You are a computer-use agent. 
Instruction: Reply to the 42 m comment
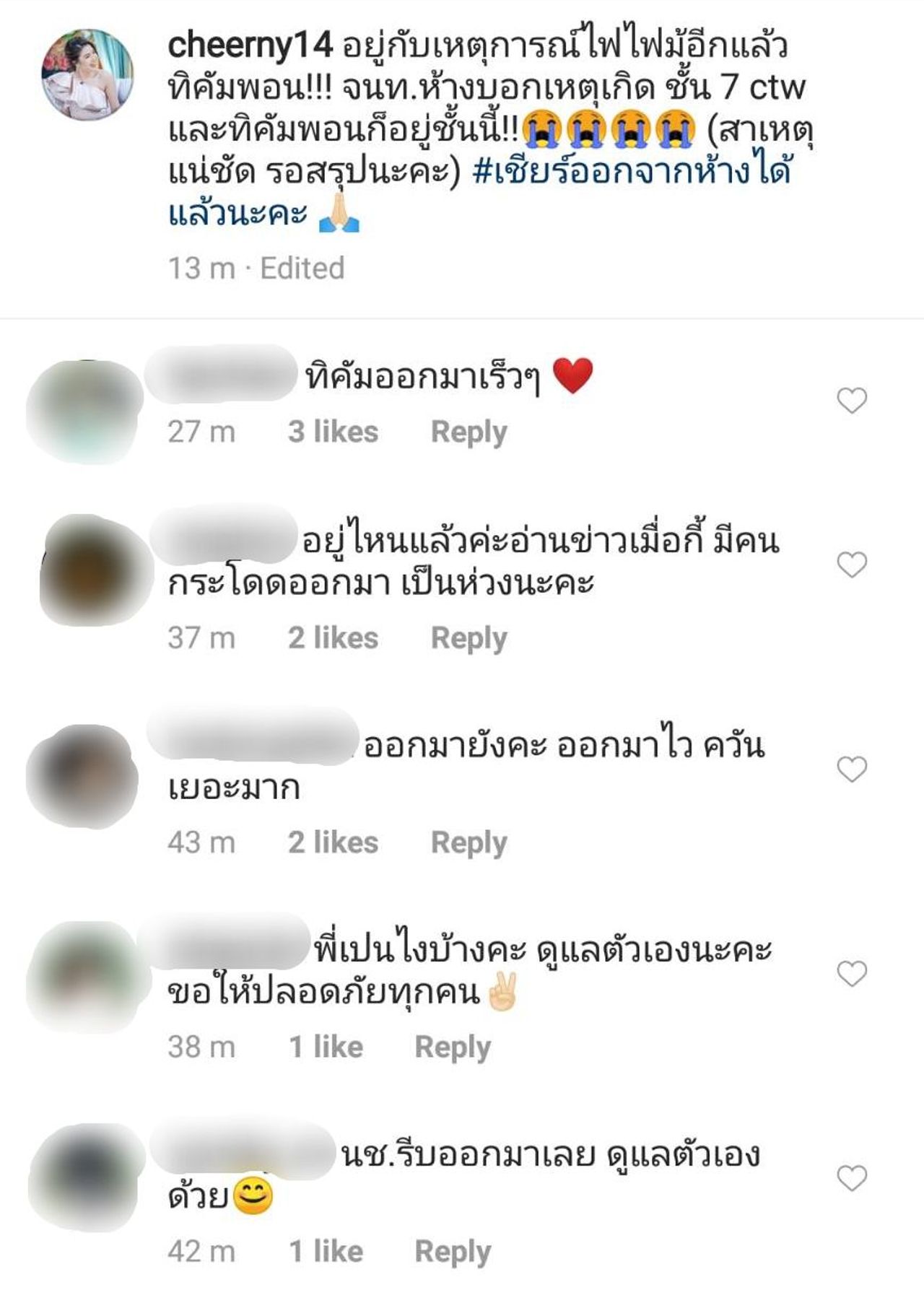pos(453,1252)
